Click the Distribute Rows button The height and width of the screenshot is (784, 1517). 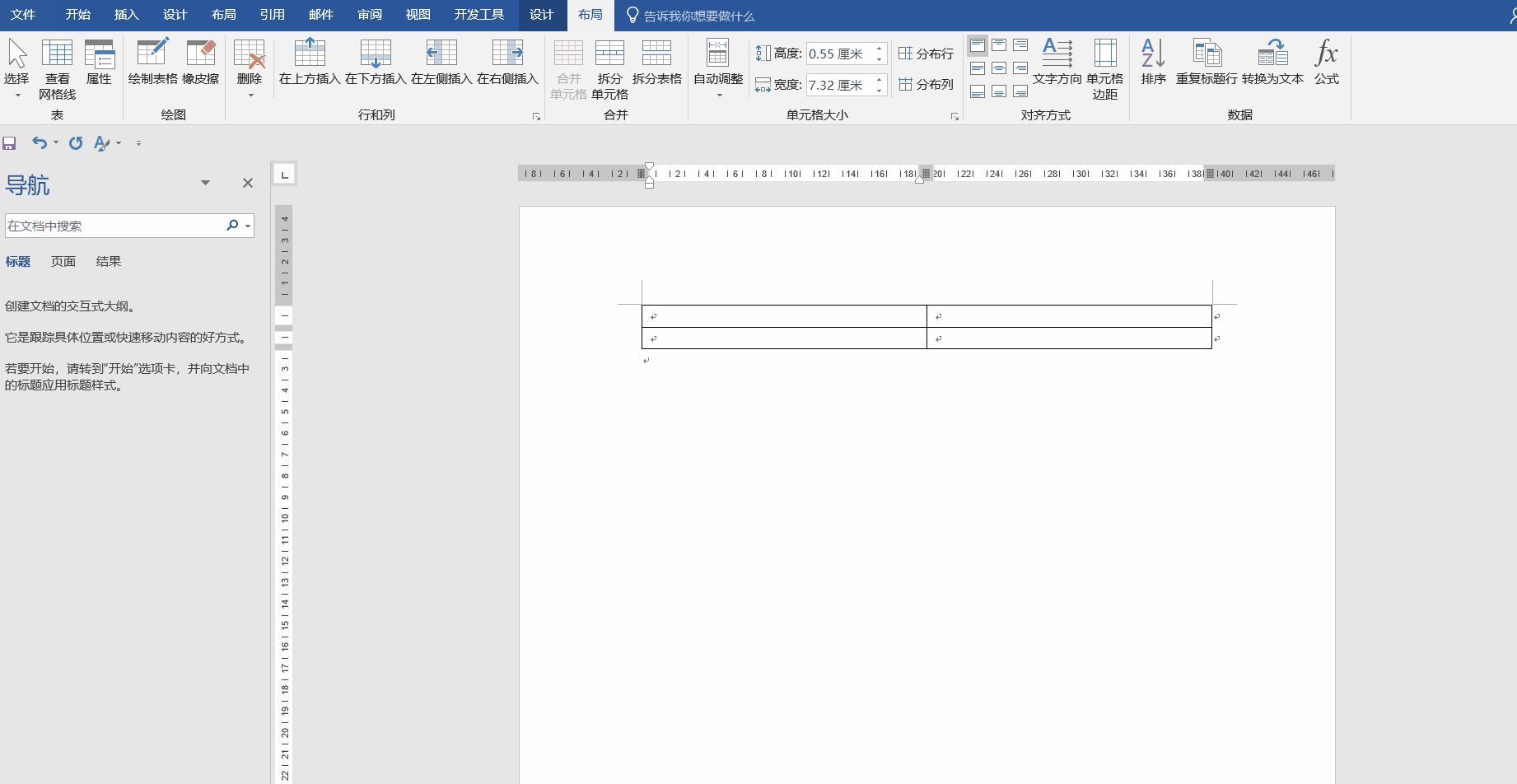point(926,54)
